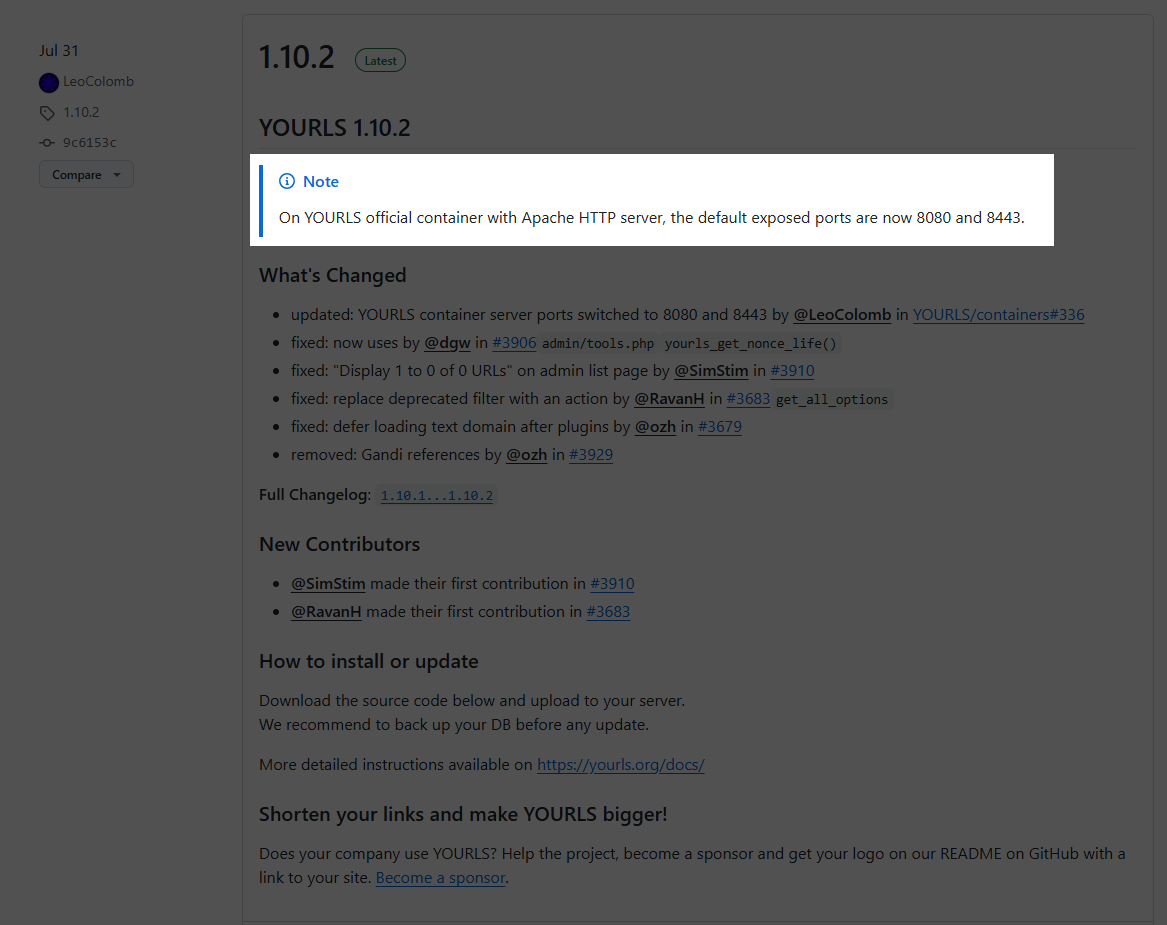Open the @SimStim mention in What's Changed
This screenshot has height=925, width=1167.
(711, 371)
